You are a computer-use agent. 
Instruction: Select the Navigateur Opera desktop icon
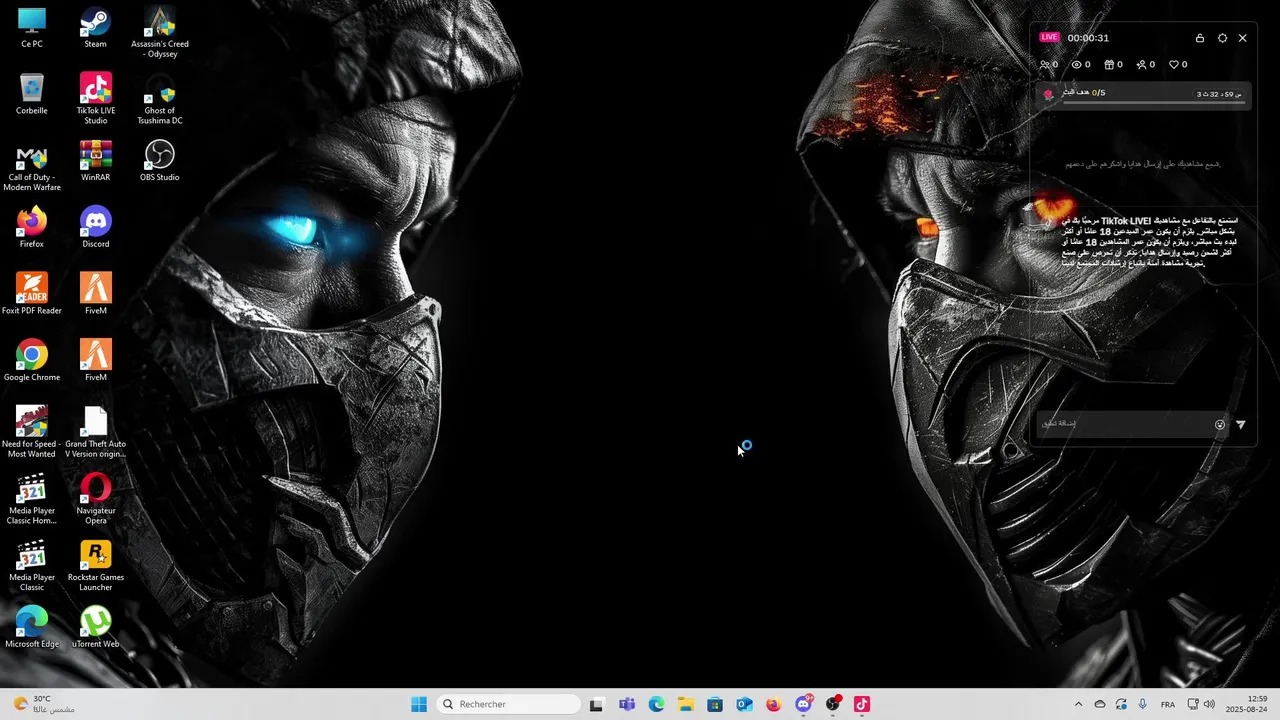(x=95, y=499)
